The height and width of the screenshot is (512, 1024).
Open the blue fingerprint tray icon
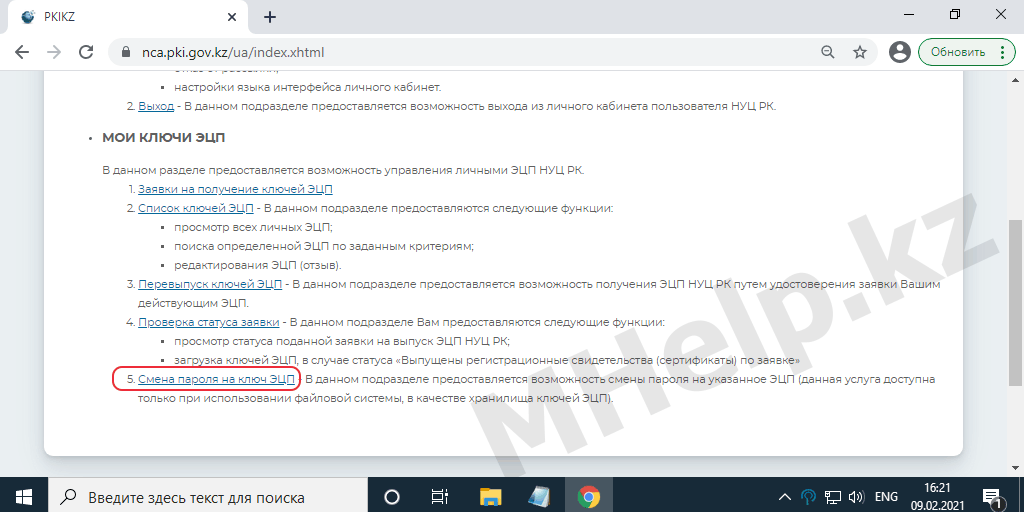click(x=808, y=497)
